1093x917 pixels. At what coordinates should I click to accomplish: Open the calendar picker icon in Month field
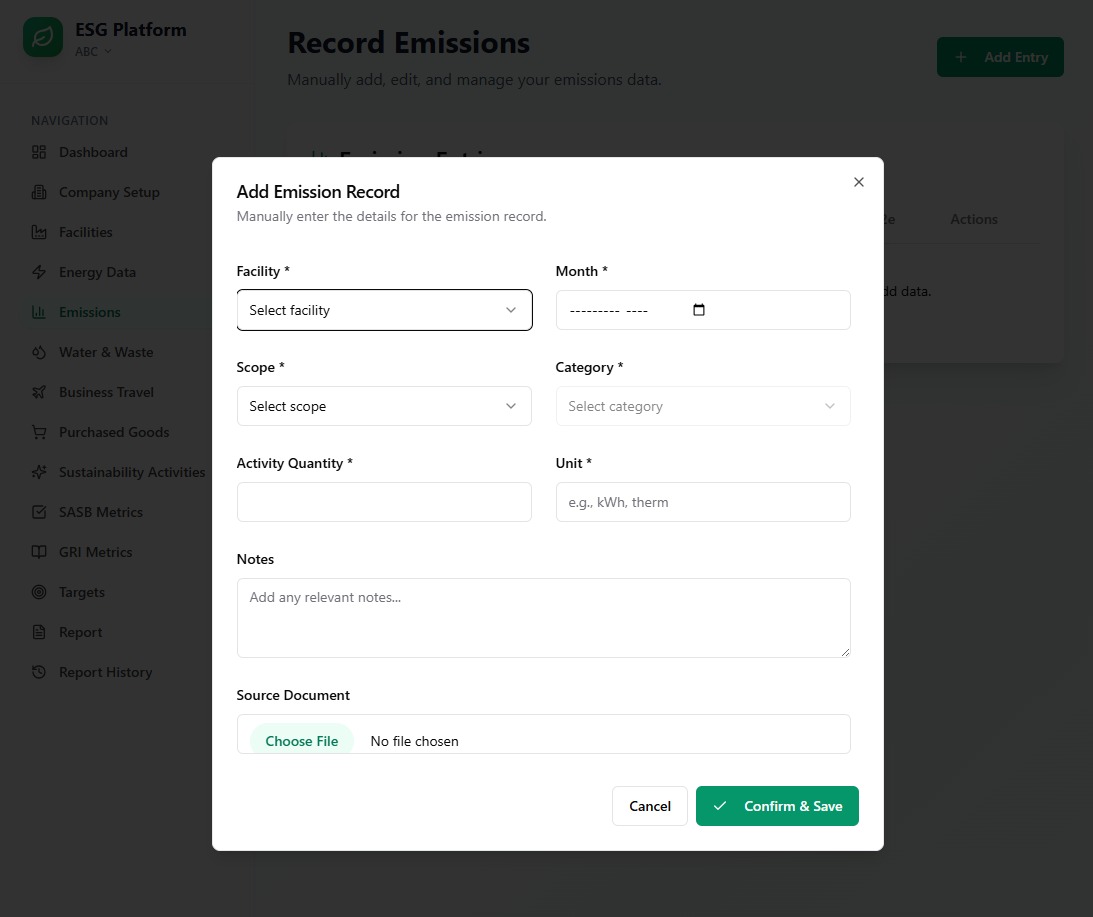699,310
